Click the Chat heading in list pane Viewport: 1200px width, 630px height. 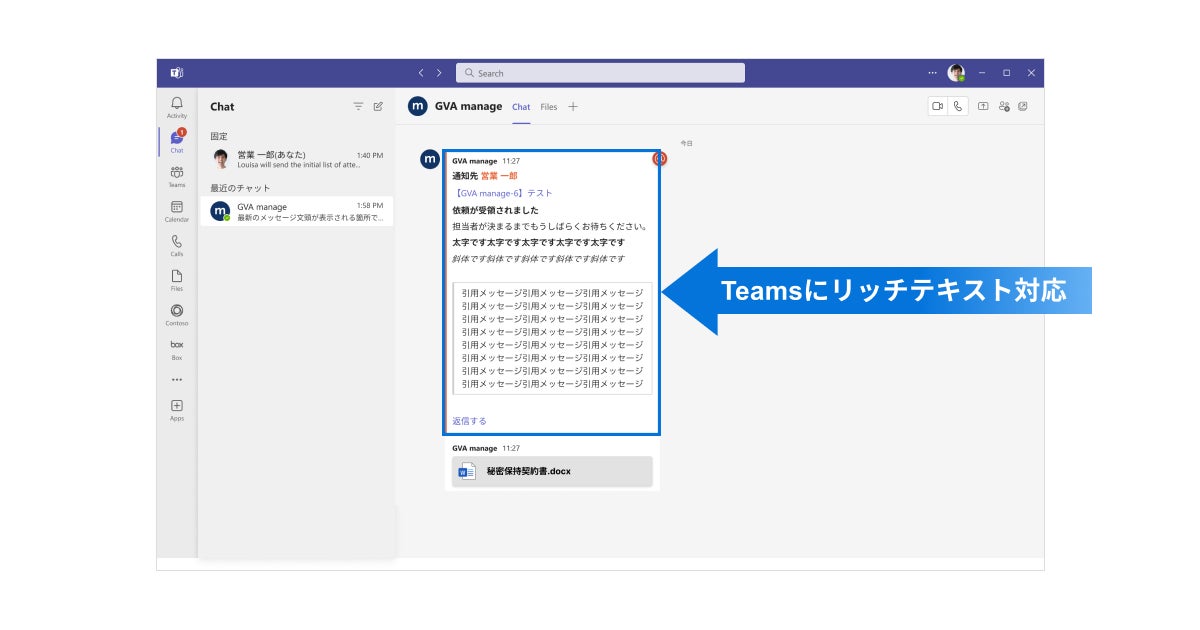click(222, 106)
